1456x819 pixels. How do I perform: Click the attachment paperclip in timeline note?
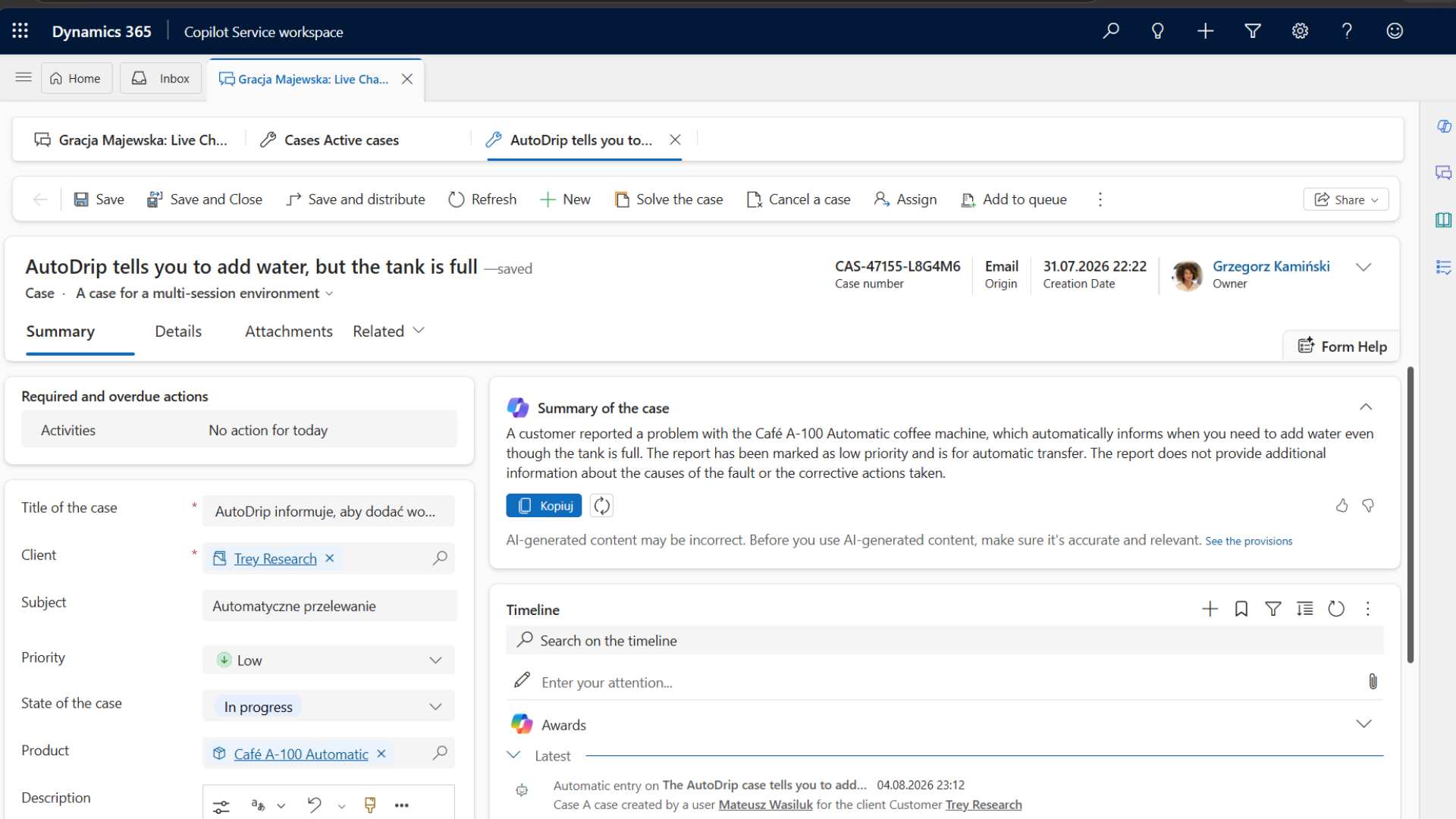point(1373,682)
